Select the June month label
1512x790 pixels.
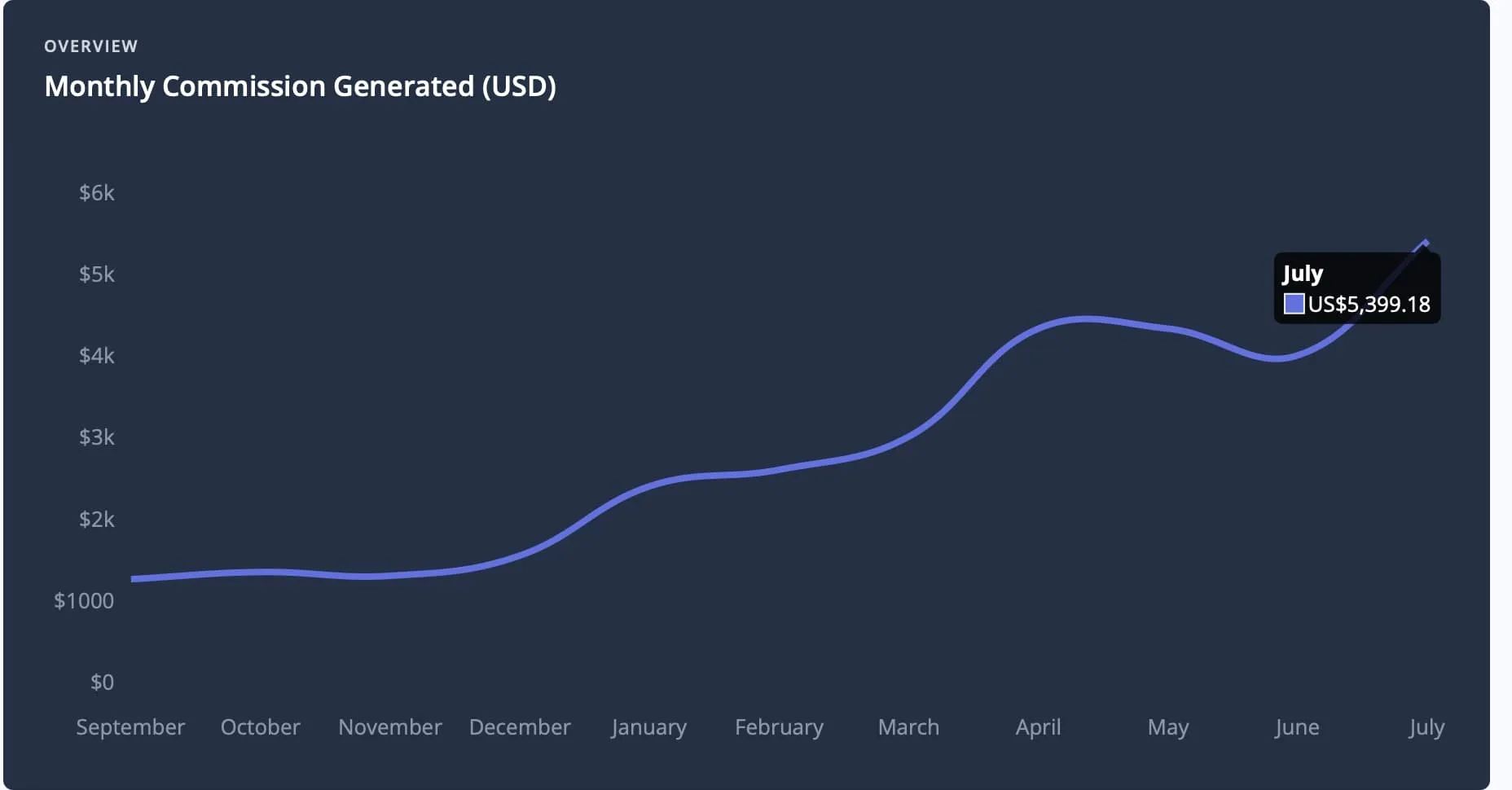point(1297,726)
